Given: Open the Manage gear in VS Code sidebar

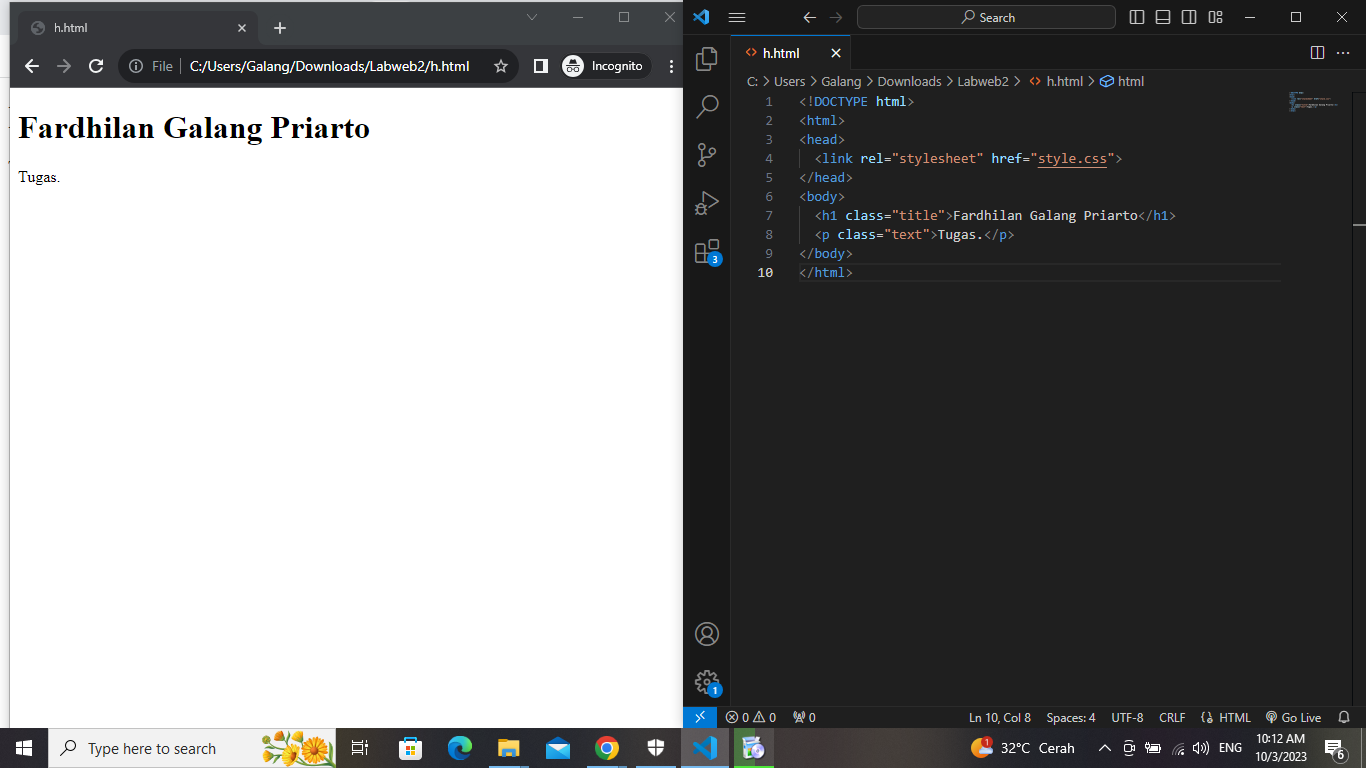Looking at the screenshot, I should tap(707, 681).
